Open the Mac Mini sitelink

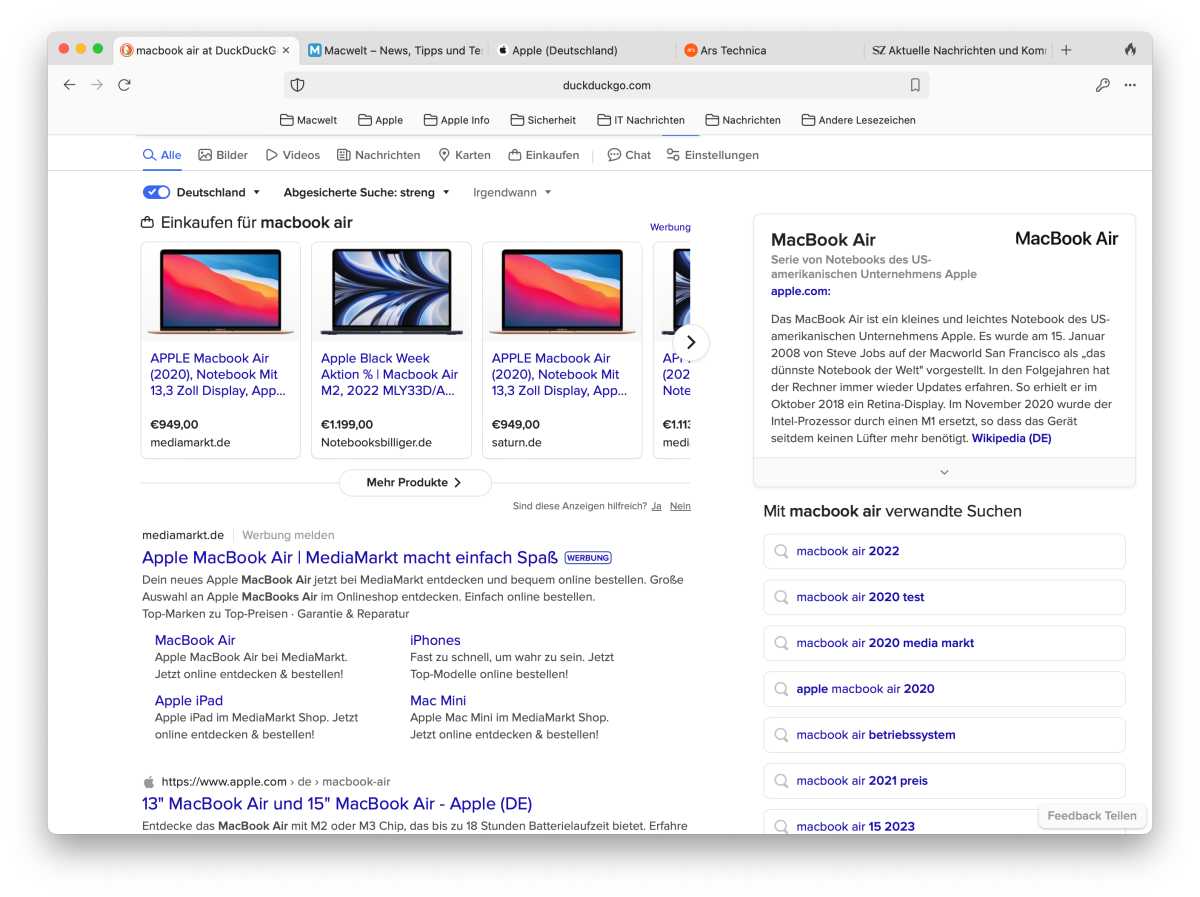coord(438,700)
